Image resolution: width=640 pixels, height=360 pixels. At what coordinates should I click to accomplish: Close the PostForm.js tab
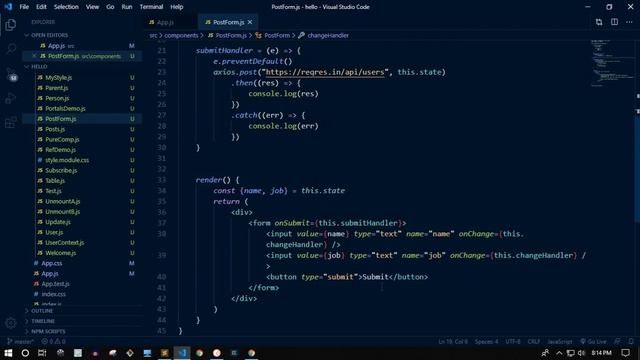(250, 22)
